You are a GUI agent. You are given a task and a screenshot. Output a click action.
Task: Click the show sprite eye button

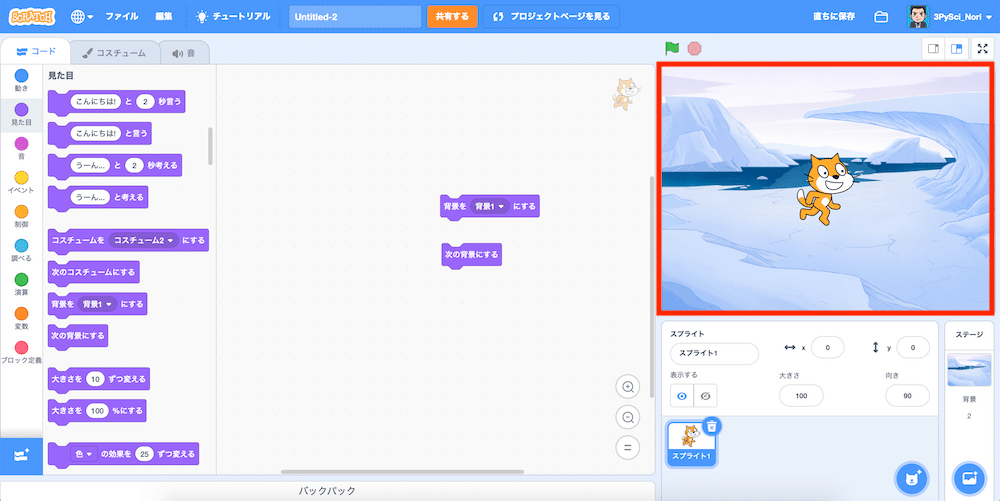(682, 396)
